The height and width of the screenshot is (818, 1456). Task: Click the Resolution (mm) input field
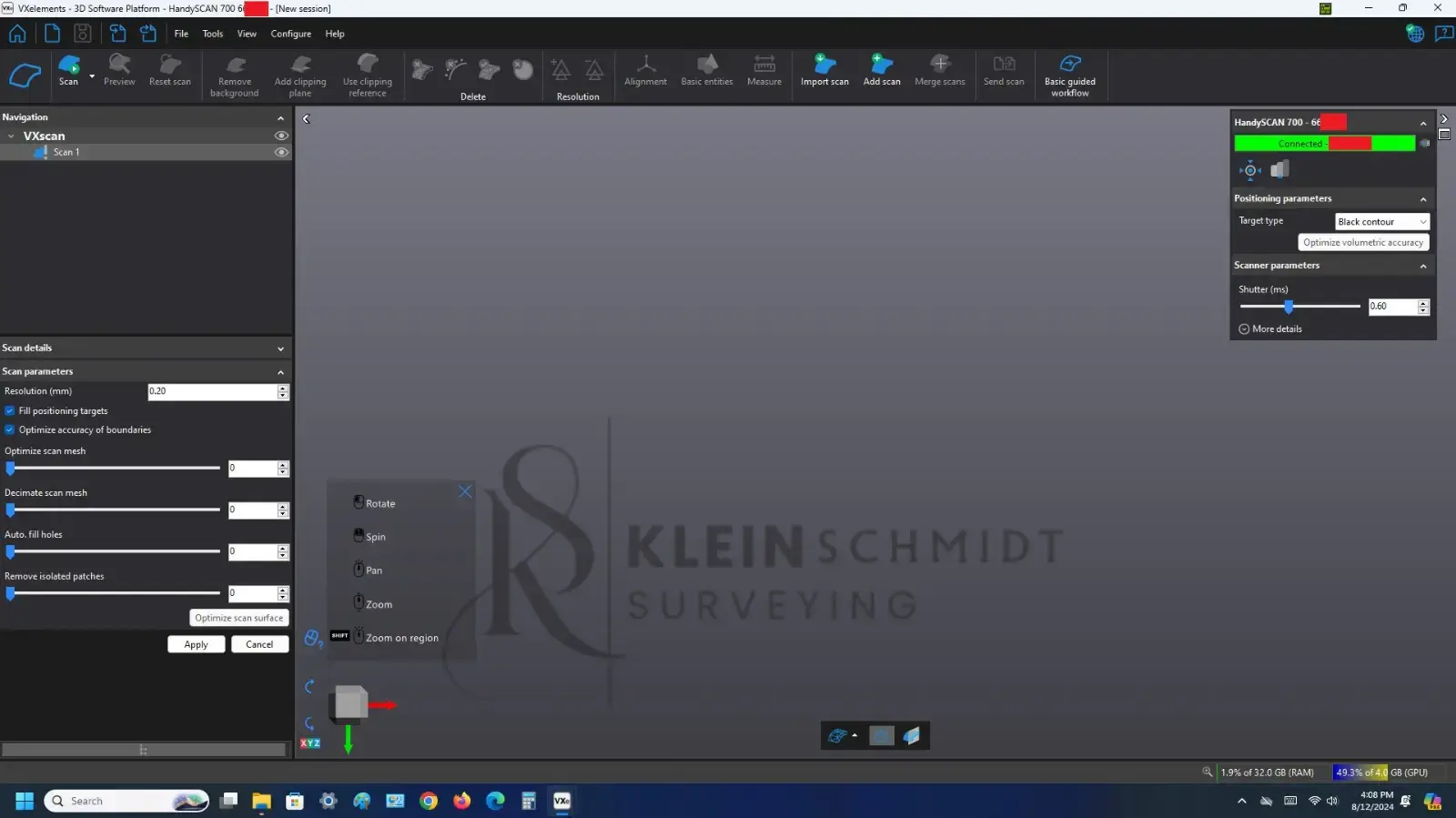pyautogui.click(x=211, y=391)
